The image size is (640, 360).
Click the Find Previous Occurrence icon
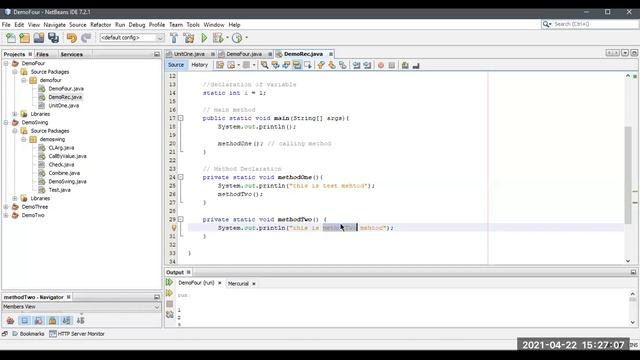pos(276,65)
